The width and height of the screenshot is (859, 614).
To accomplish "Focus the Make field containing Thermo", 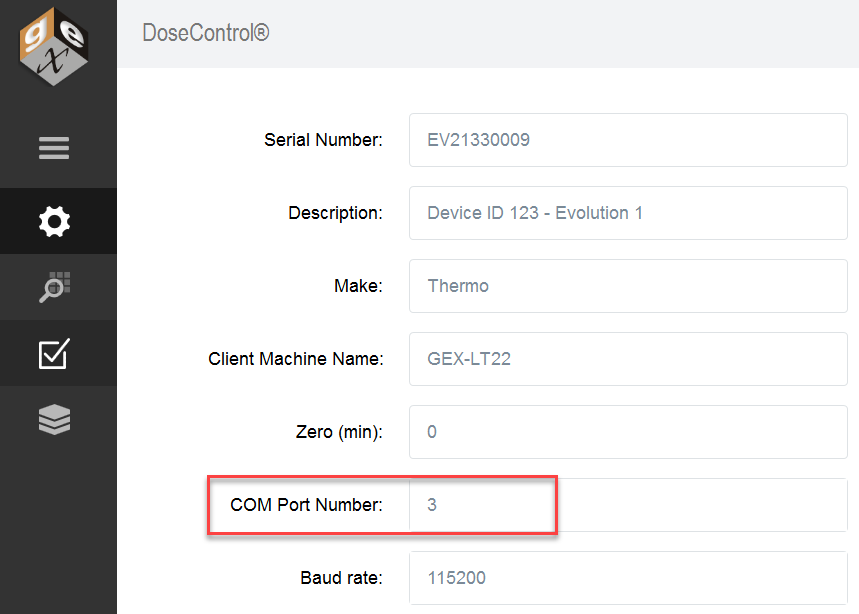I will pos(628,286).
